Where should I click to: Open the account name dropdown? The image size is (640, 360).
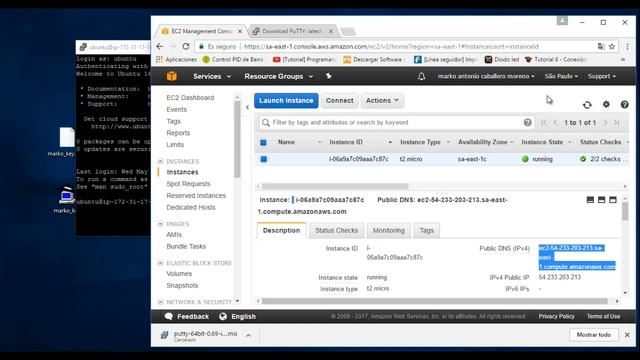tap(486, 76)
